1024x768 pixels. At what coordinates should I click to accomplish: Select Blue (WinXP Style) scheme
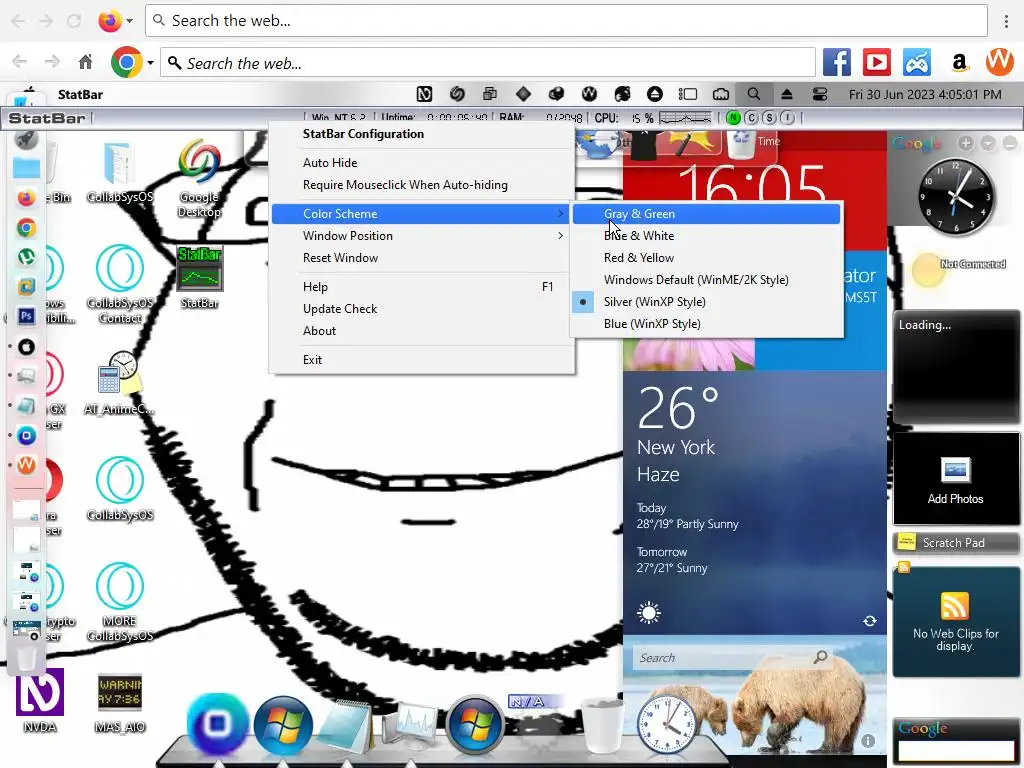706,324
